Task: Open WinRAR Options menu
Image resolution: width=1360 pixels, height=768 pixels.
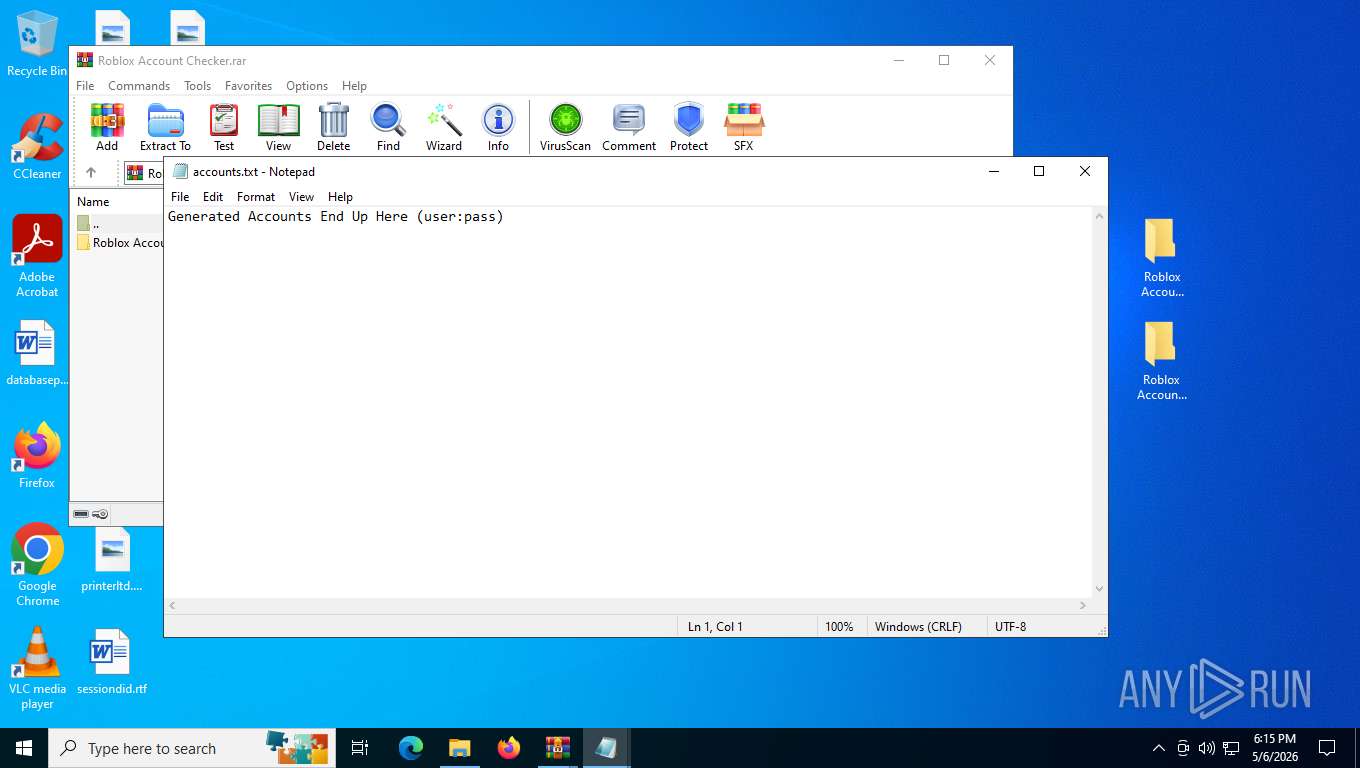Action: pyautogui.click(x=307, y=86)
